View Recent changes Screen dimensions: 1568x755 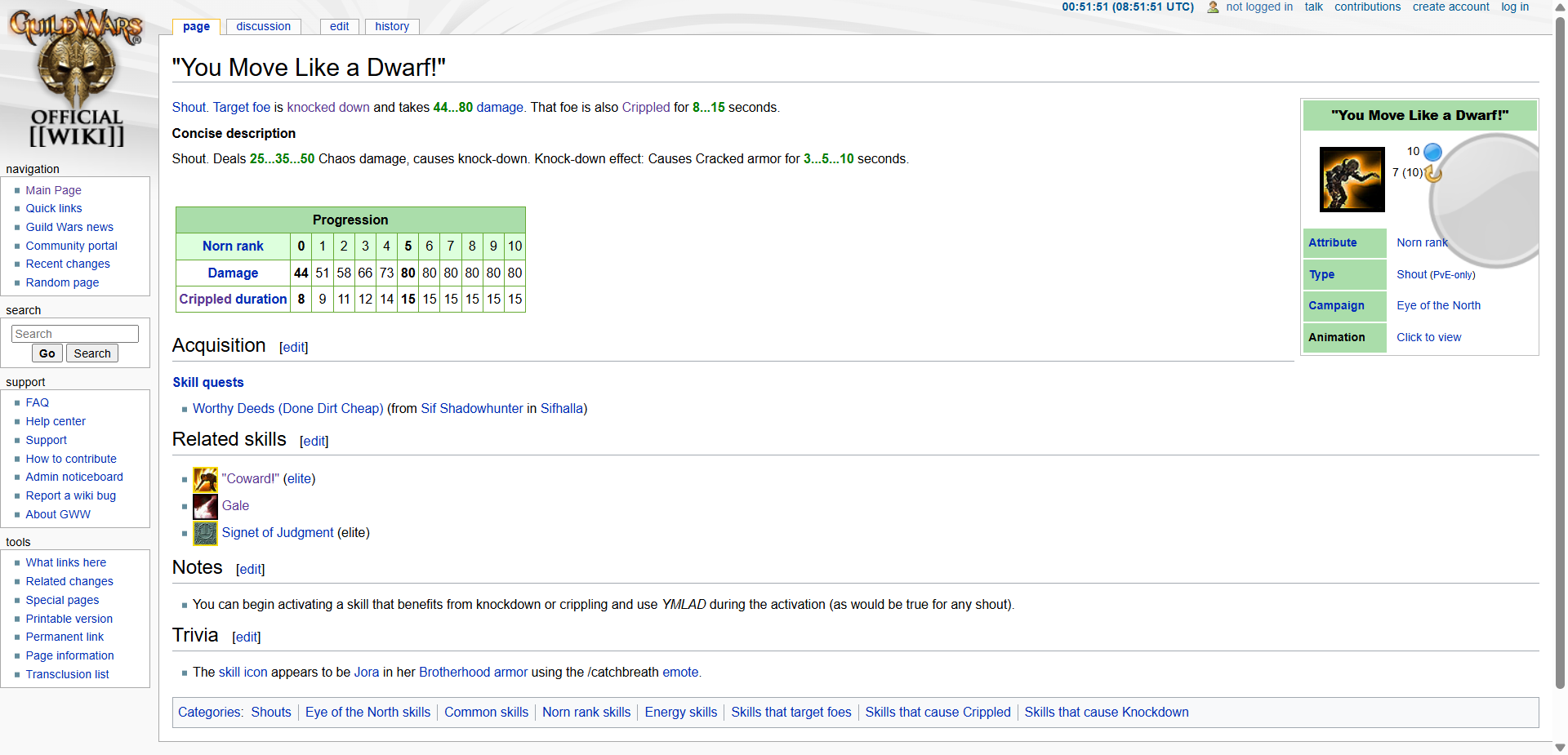[68, 264]
